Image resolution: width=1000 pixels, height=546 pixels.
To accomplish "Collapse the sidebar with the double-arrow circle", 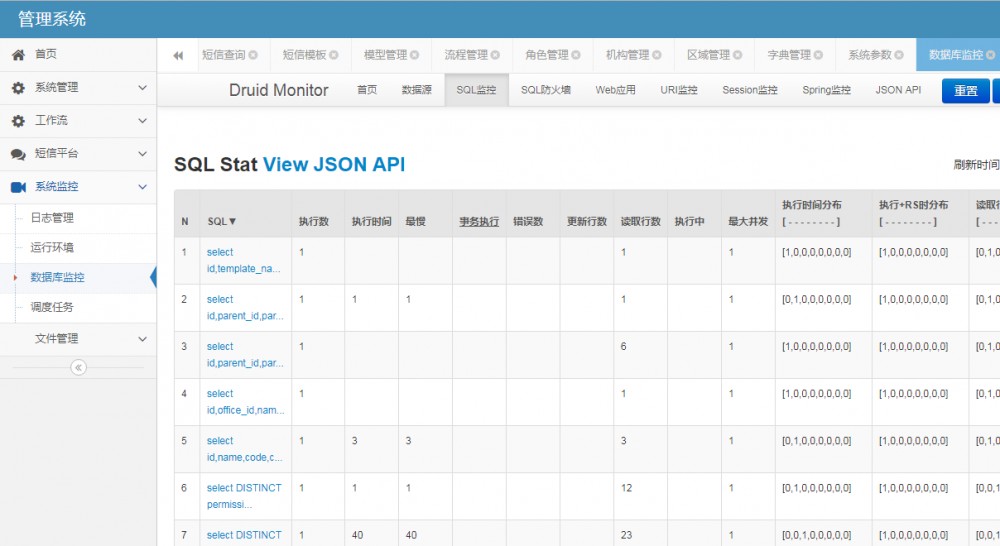I will pyautogui.click(x=78, y=367).
